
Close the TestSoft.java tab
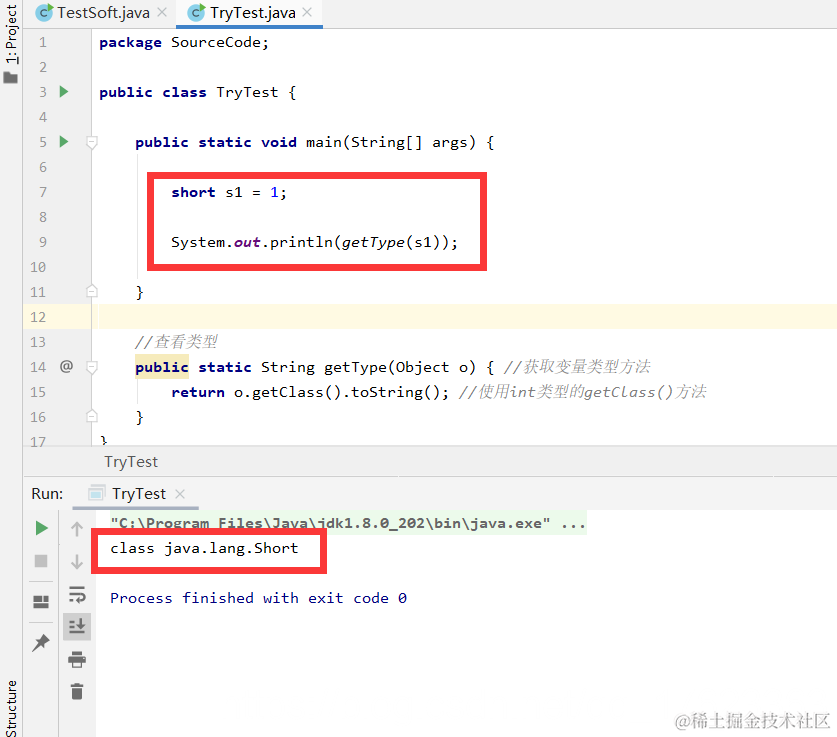[x=162, y=12]
